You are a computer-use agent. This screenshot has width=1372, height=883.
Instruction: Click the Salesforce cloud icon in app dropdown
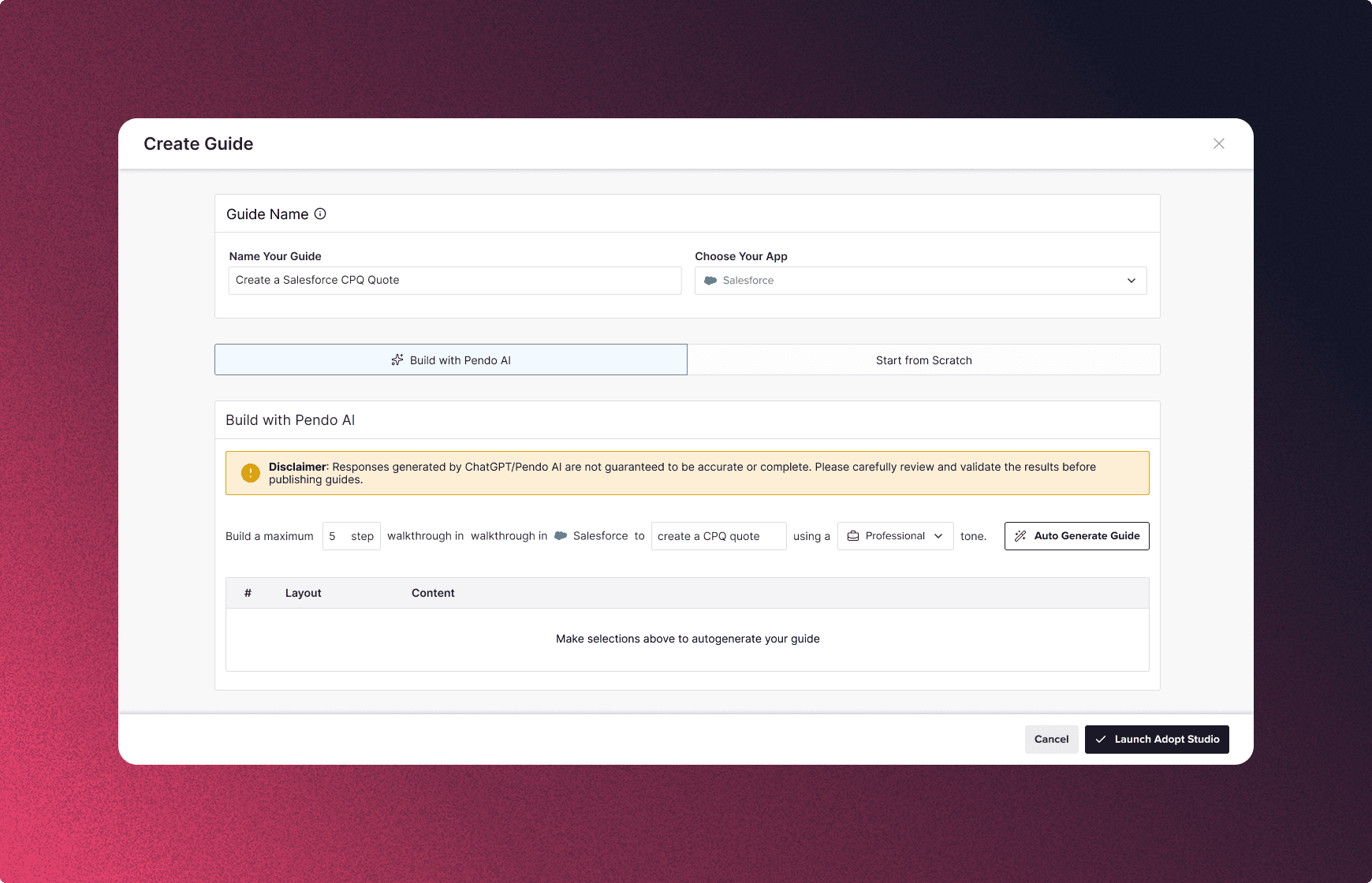coord(710,281)
